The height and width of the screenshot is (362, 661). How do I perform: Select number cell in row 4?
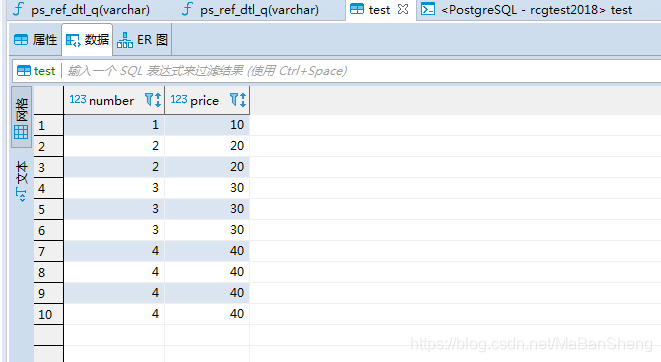(x=114, y=188)
